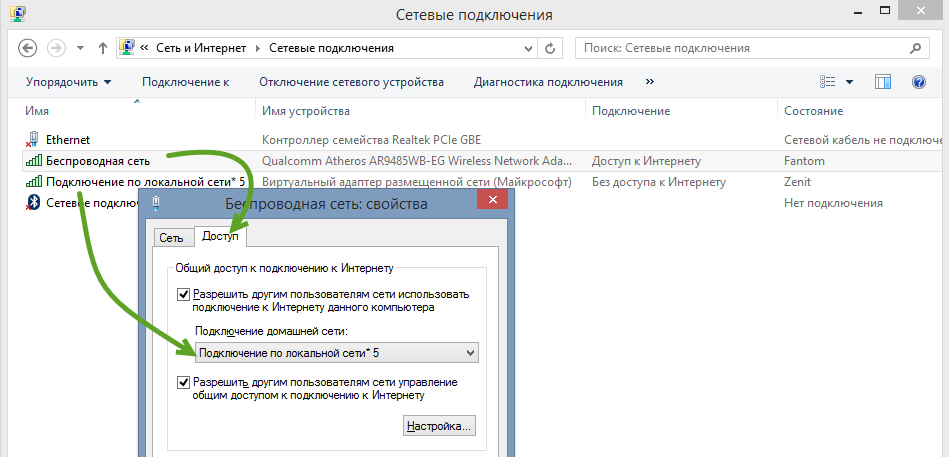
Task: Select the Bluetooth network connection icon
Action: pos(33,203)
